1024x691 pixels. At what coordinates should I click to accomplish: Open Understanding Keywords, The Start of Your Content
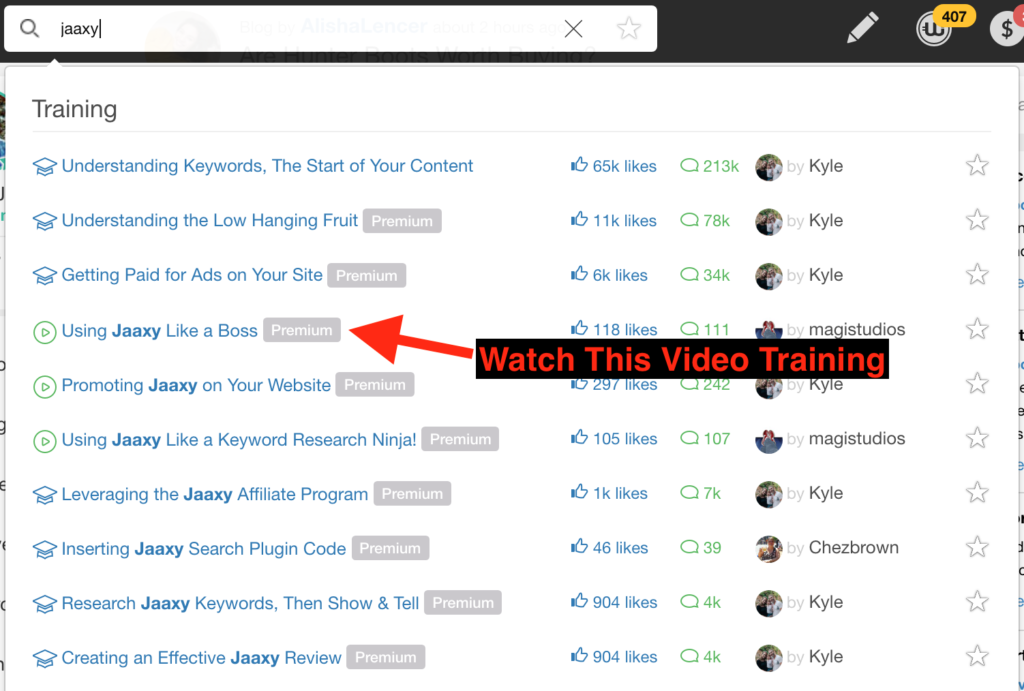[x=267, y=166]
